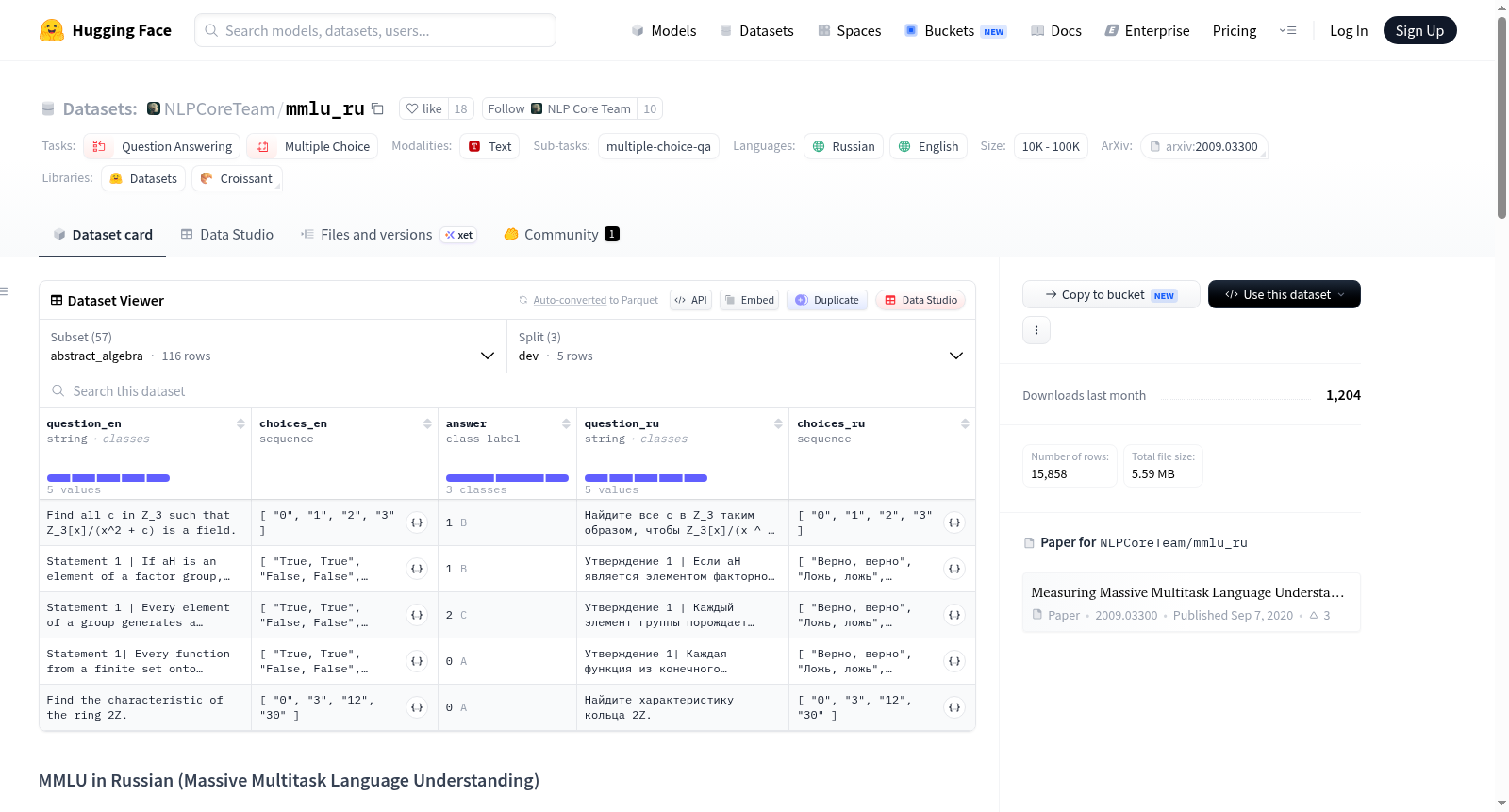
Task: Copy dataset name with the copy icon
Action: click(x=377, y=108)
